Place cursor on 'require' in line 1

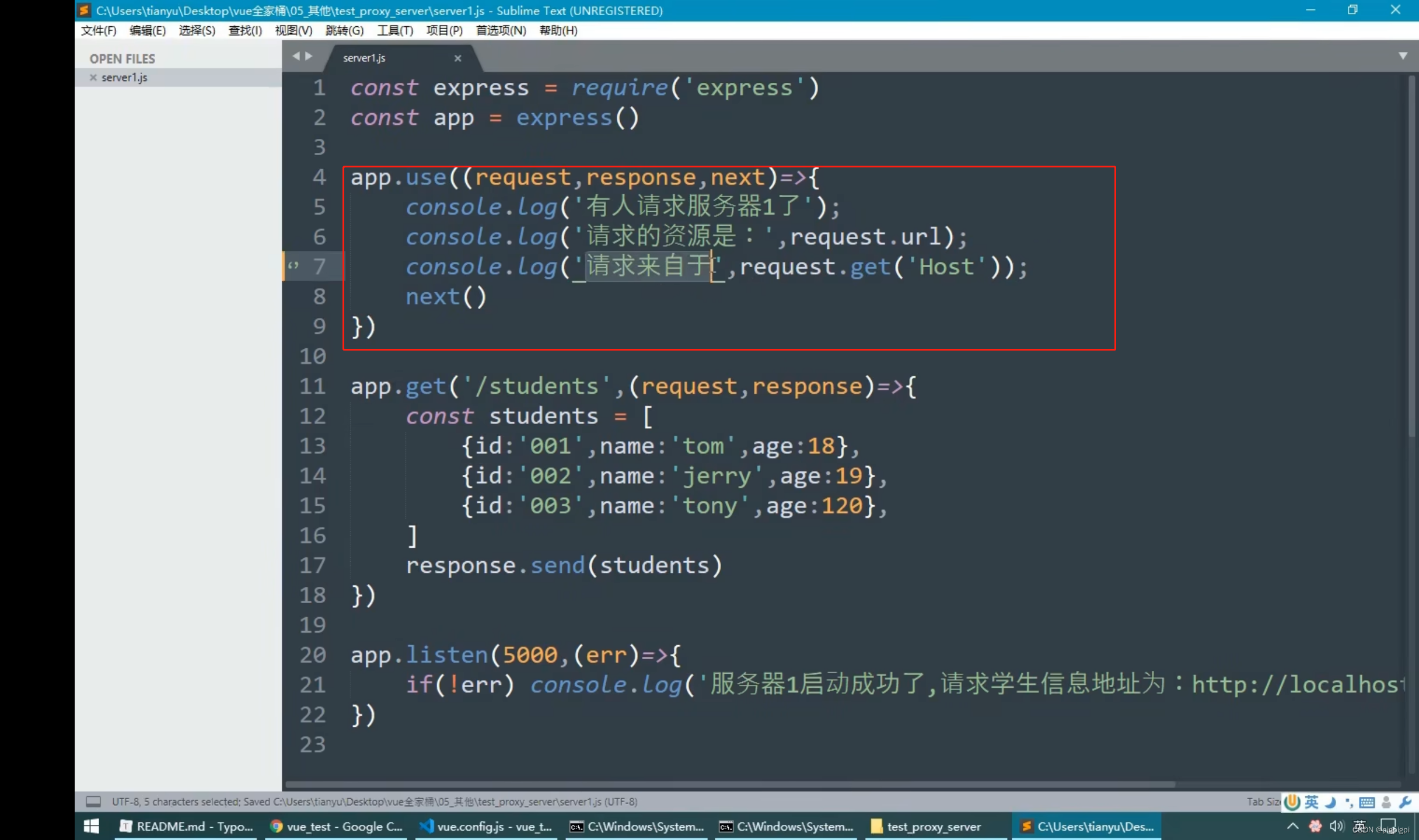[x=620, y=87]
